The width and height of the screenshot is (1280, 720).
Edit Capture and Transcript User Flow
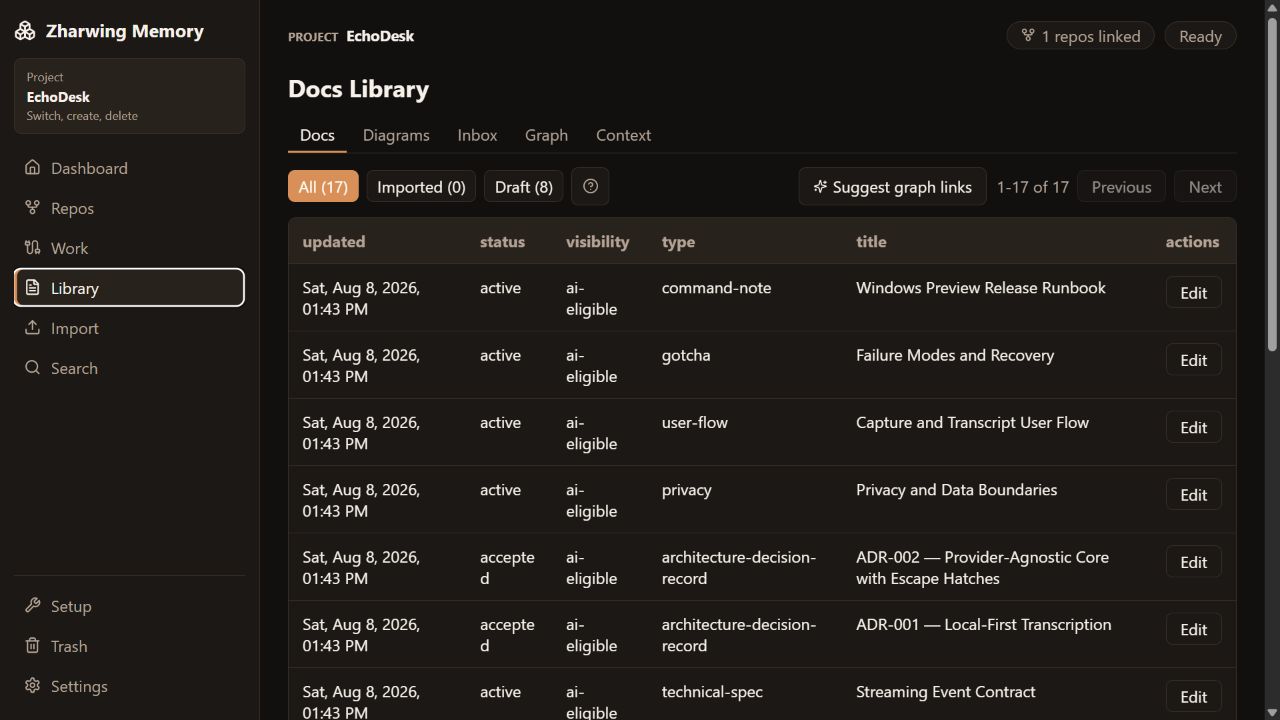tap(1193, 427)
